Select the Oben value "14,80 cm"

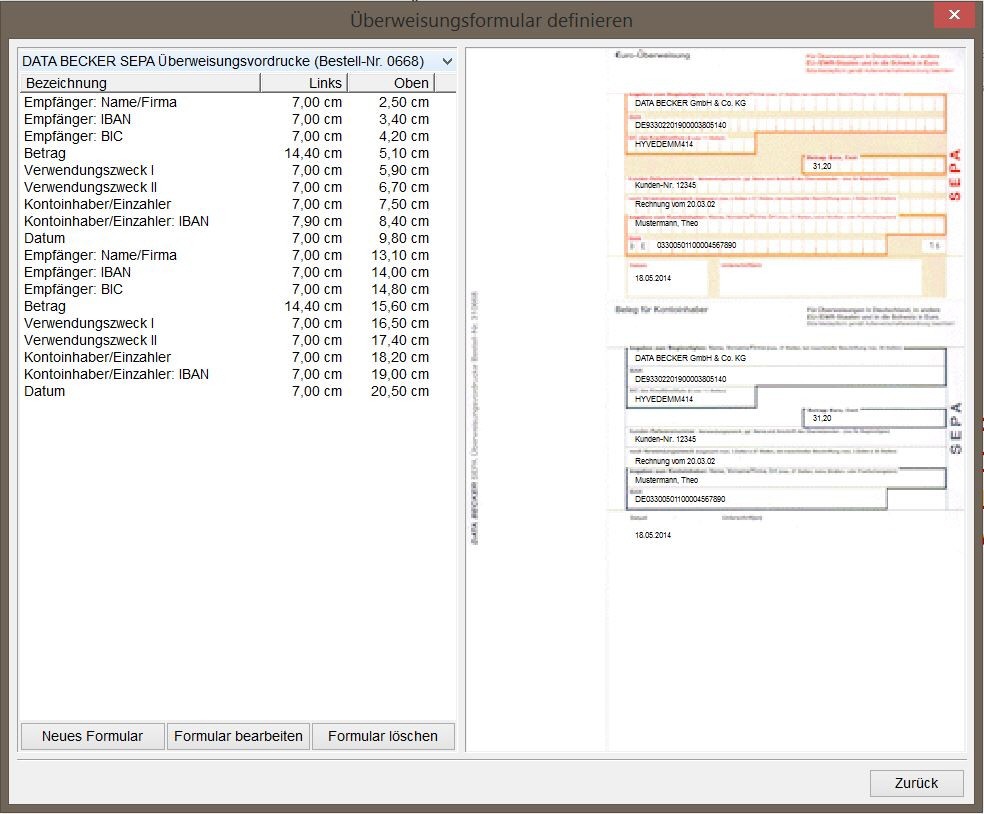[400, 289]
